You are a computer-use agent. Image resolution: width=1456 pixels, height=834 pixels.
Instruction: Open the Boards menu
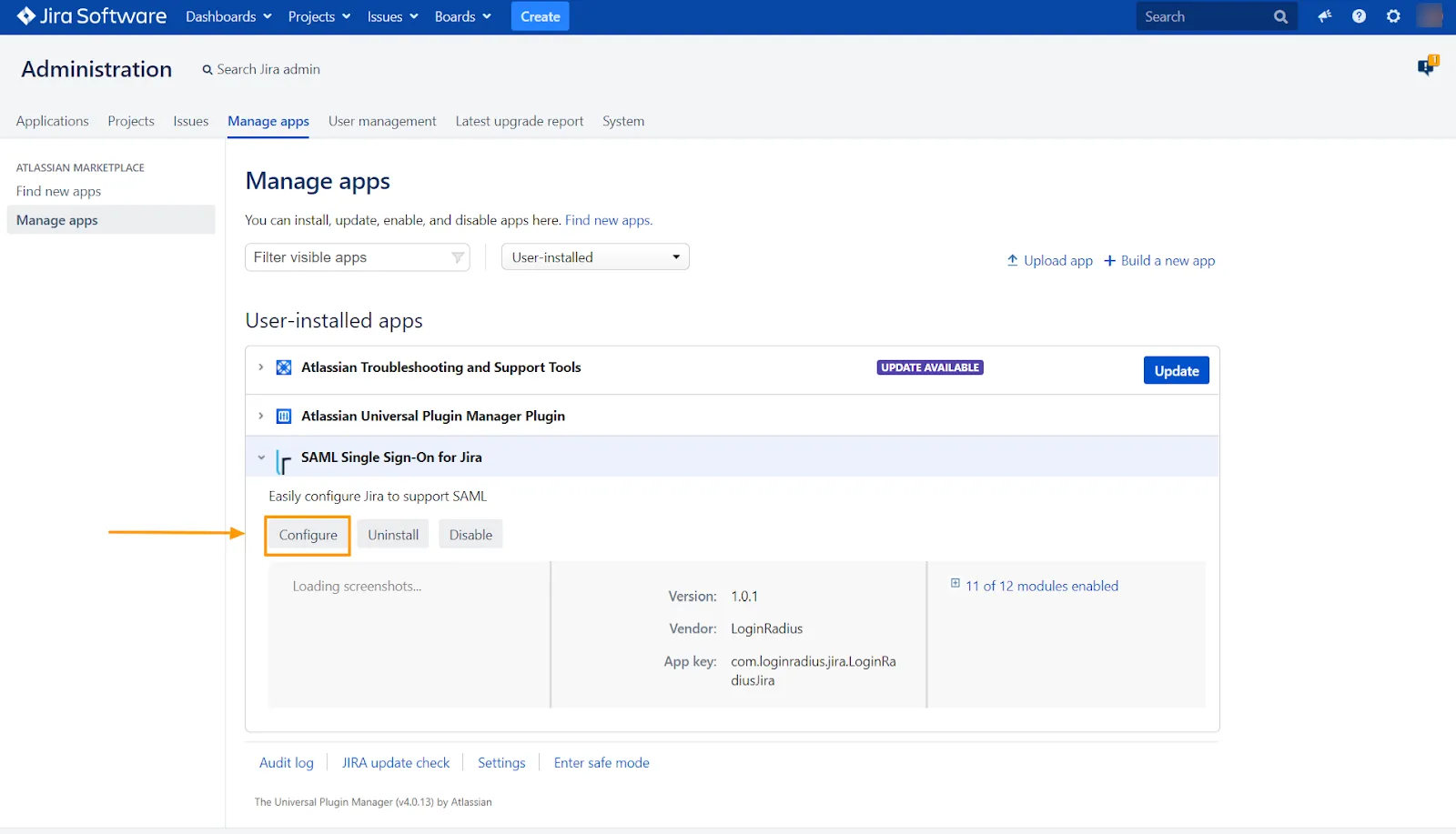tap(463, 16)
